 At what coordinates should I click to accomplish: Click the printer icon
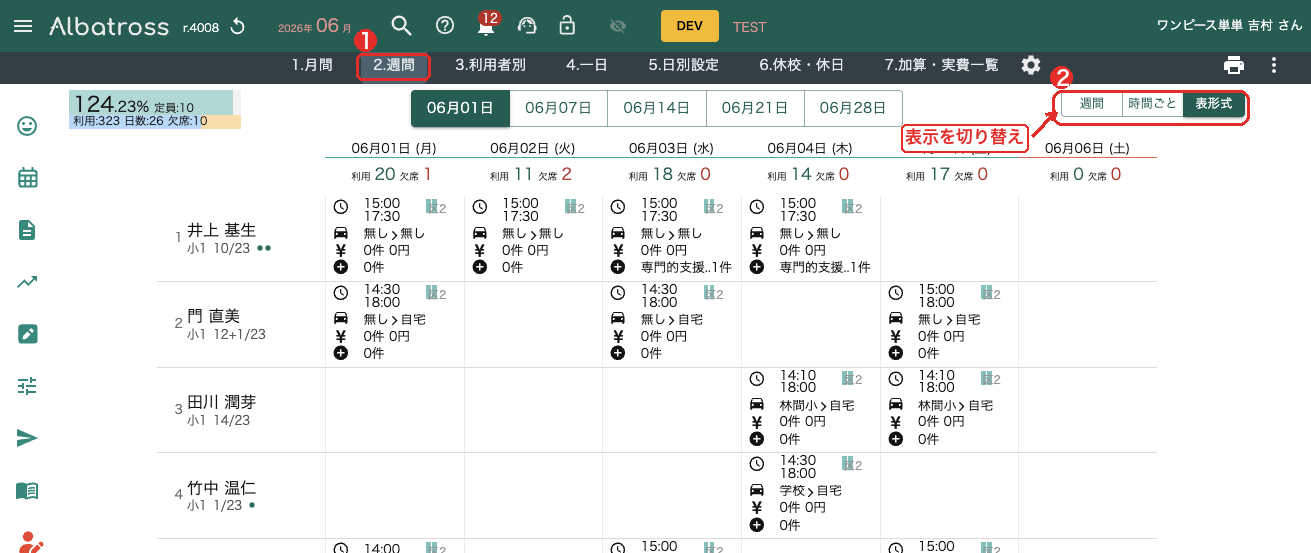pos(1234,65)
